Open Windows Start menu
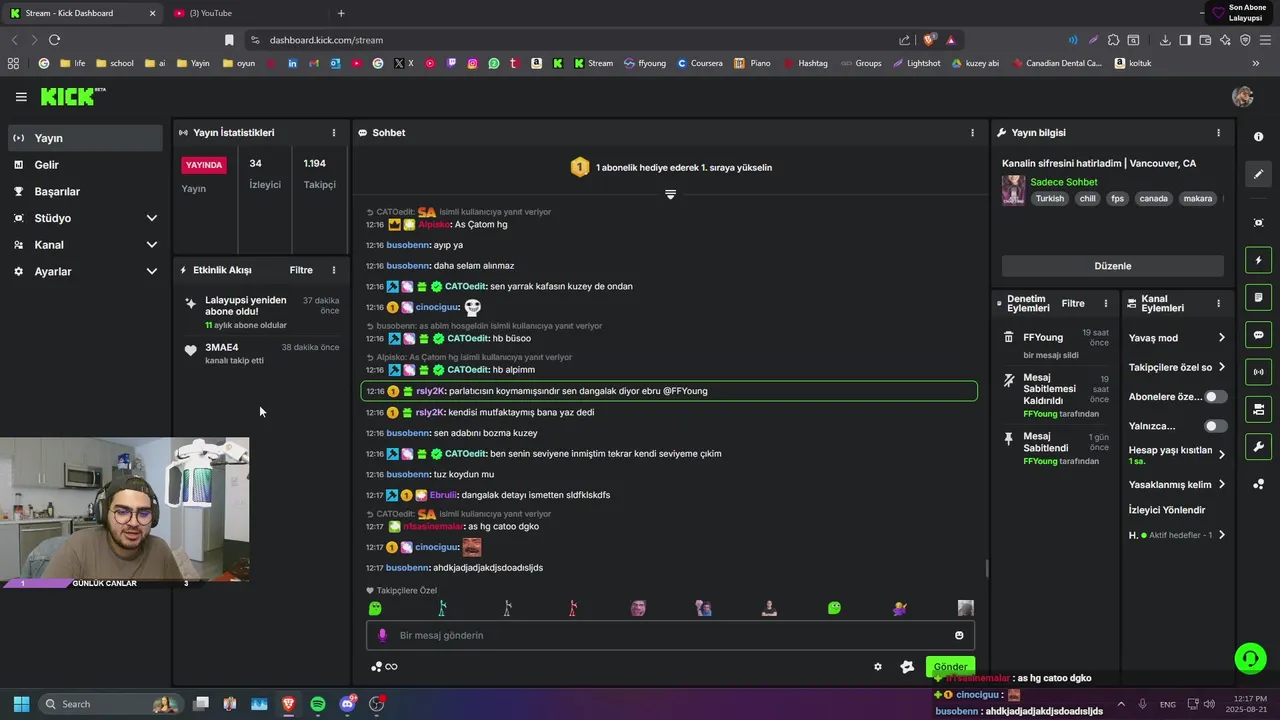The height and width of the screenshot is (720, 1280). pos(21,704)
